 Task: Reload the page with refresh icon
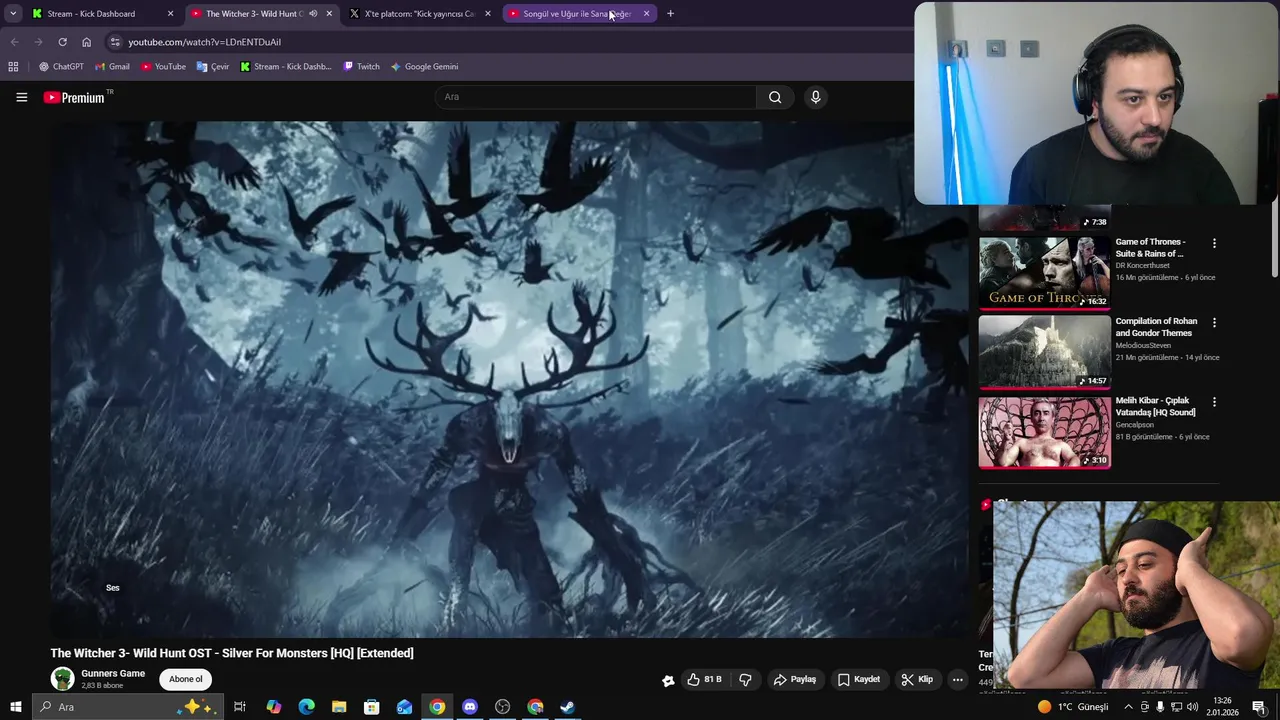point(62,42)
